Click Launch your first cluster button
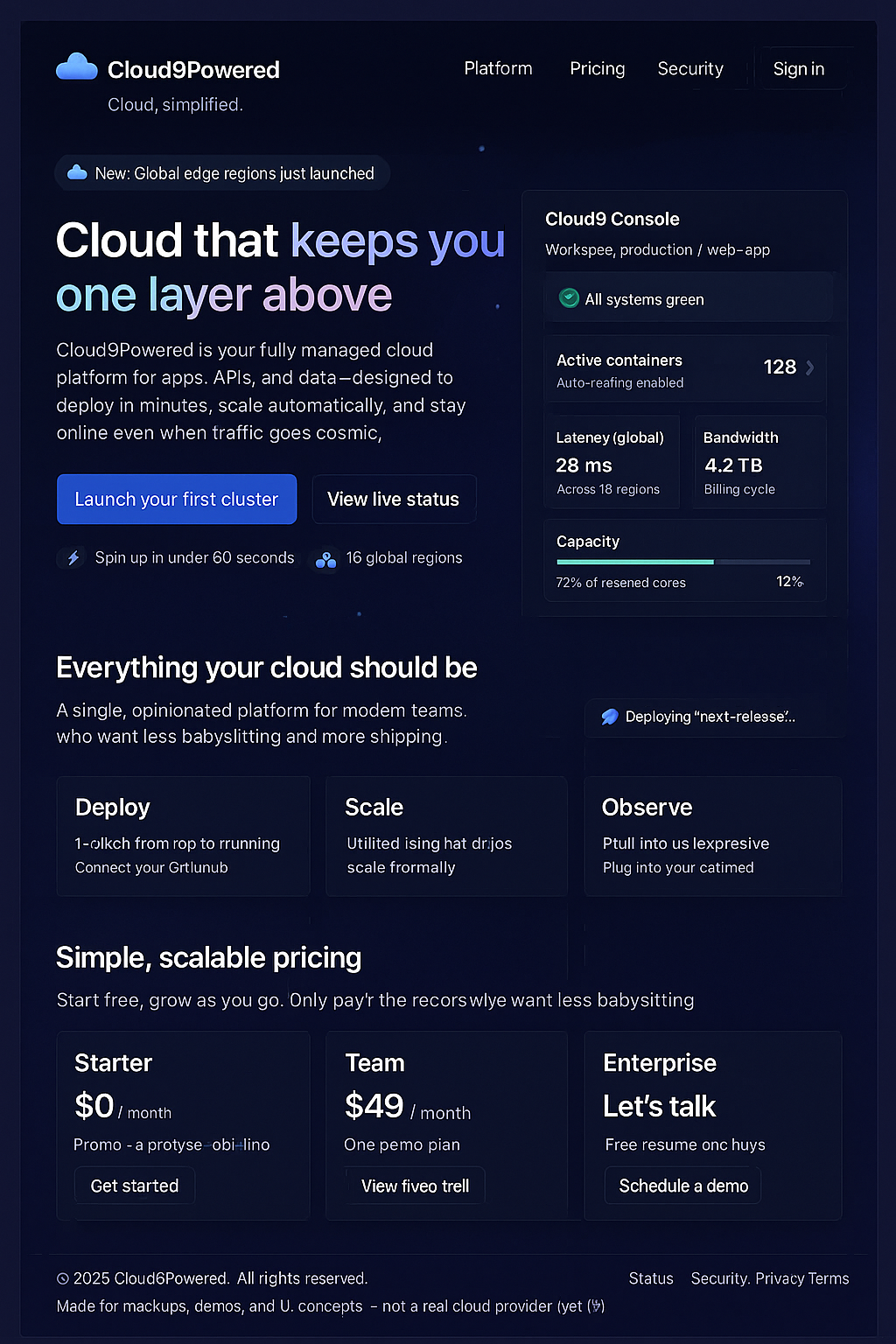The image size is (896, 1344). [177, 499]
